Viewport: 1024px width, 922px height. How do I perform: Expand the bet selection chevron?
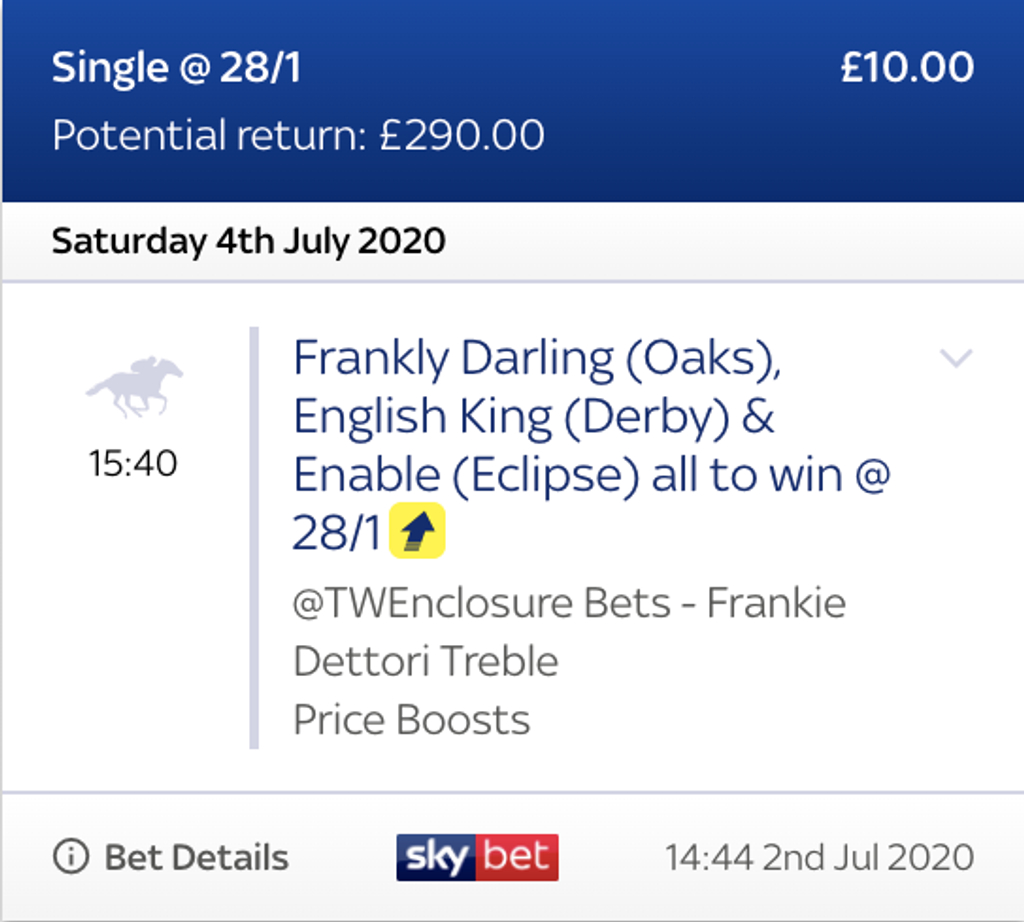tap(956, 358)
